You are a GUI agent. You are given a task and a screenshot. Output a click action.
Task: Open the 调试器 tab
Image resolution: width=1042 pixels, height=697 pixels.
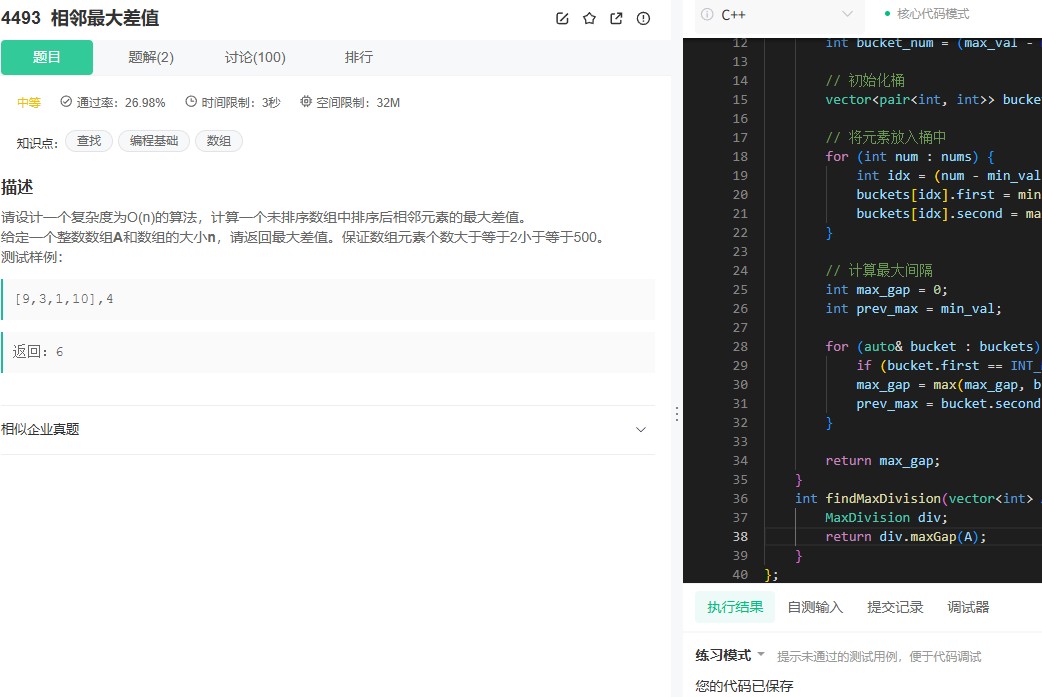pos(968,607)
